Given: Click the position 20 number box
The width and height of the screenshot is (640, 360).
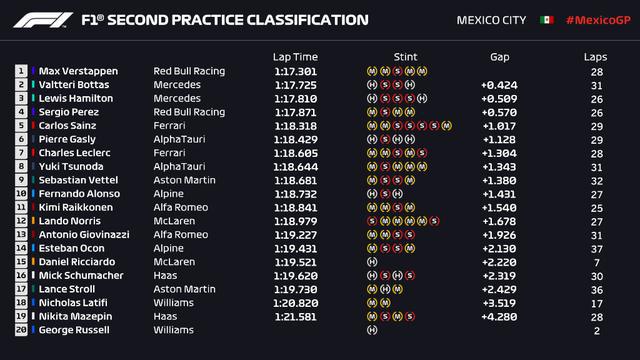Looking at the screenshot, I should click(21, 330).
